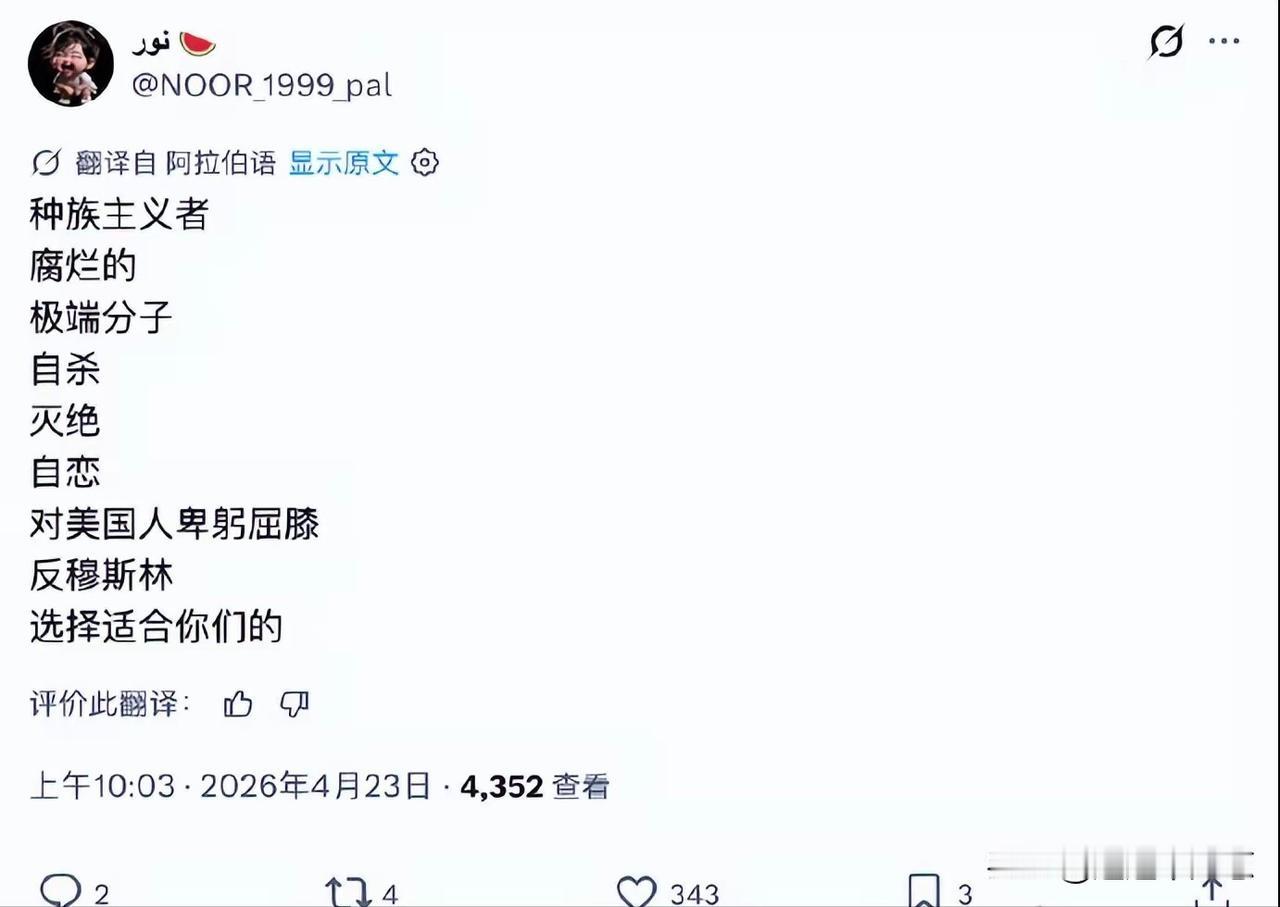Click the 翻译自 阿拉伯语 label
The height and width of the screenshot is (907, 1280).
coord(176,163)
